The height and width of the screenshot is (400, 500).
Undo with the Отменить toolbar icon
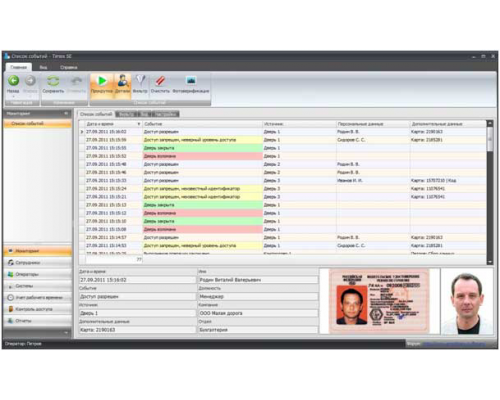coord(76,81)
